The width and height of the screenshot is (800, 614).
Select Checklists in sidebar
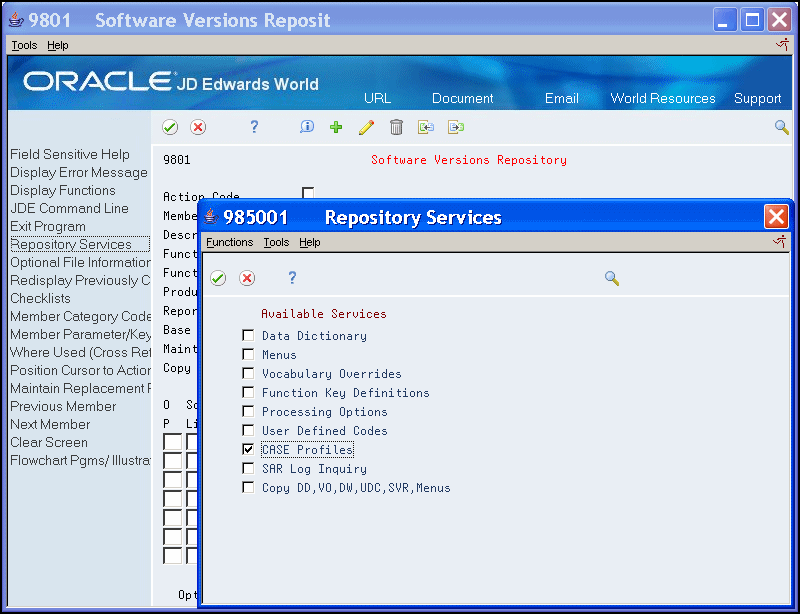(40, 298)
